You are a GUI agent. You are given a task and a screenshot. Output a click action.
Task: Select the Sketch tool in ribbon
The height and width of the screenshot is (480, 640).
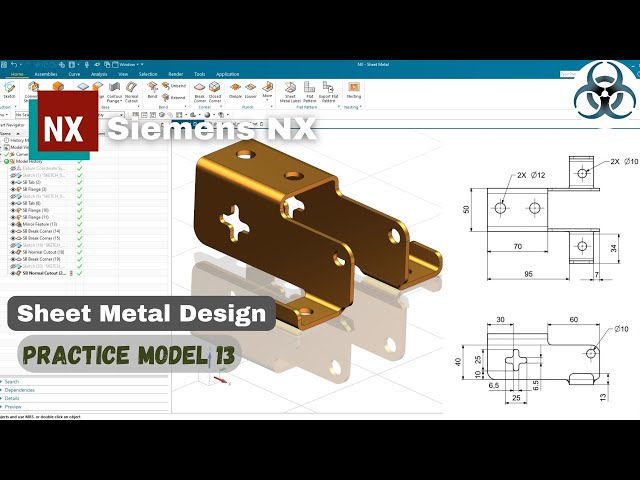click(9, 90)
